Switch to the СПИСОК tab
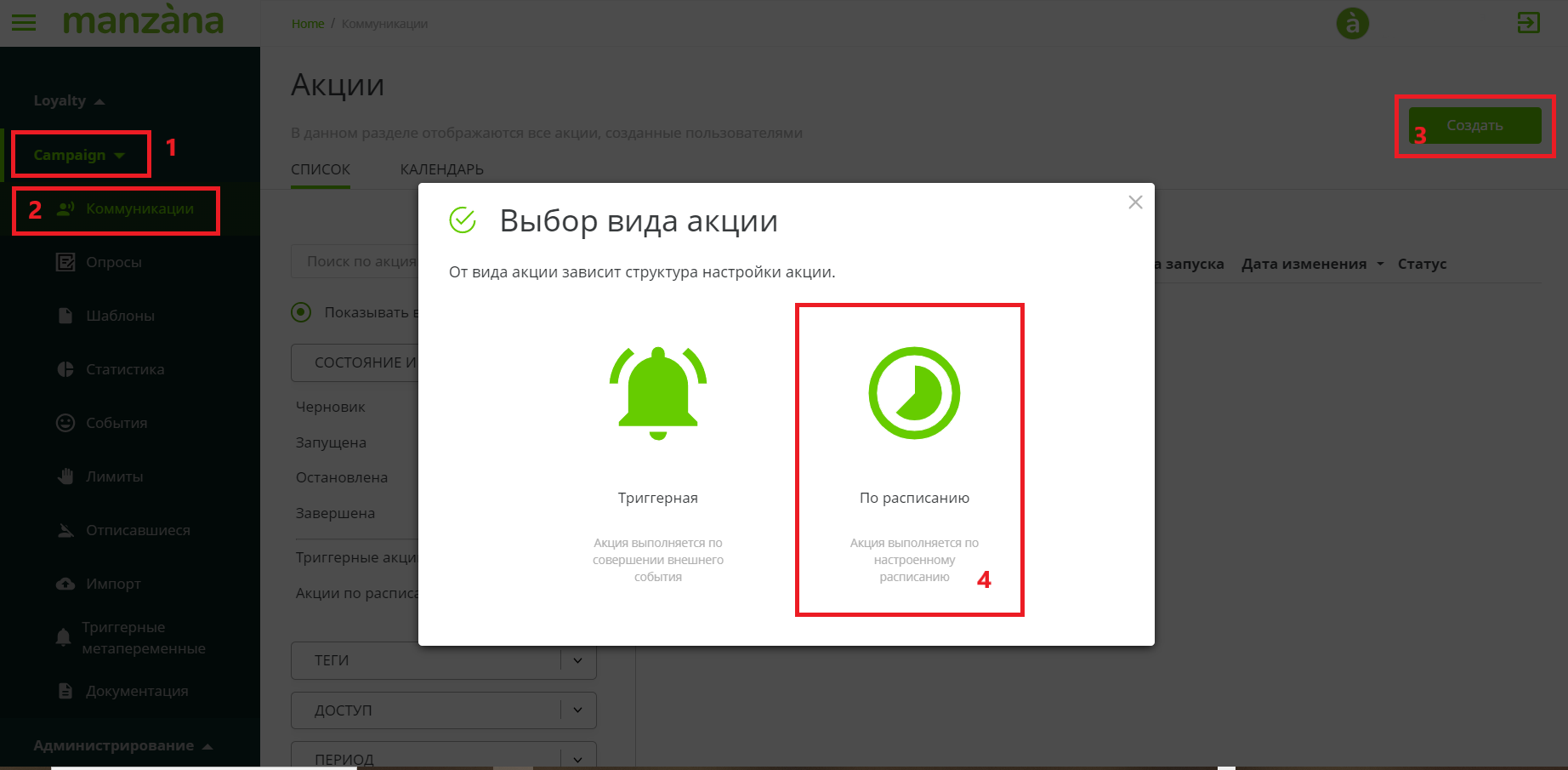 [321, 169]
